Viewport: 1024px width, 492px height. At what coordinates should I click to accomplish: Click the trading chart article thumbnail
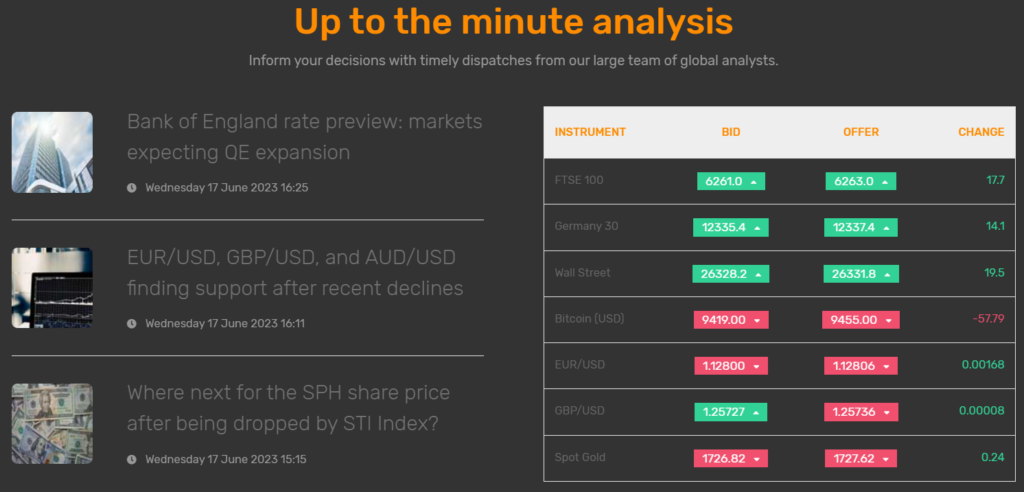[x=52, y=288]
